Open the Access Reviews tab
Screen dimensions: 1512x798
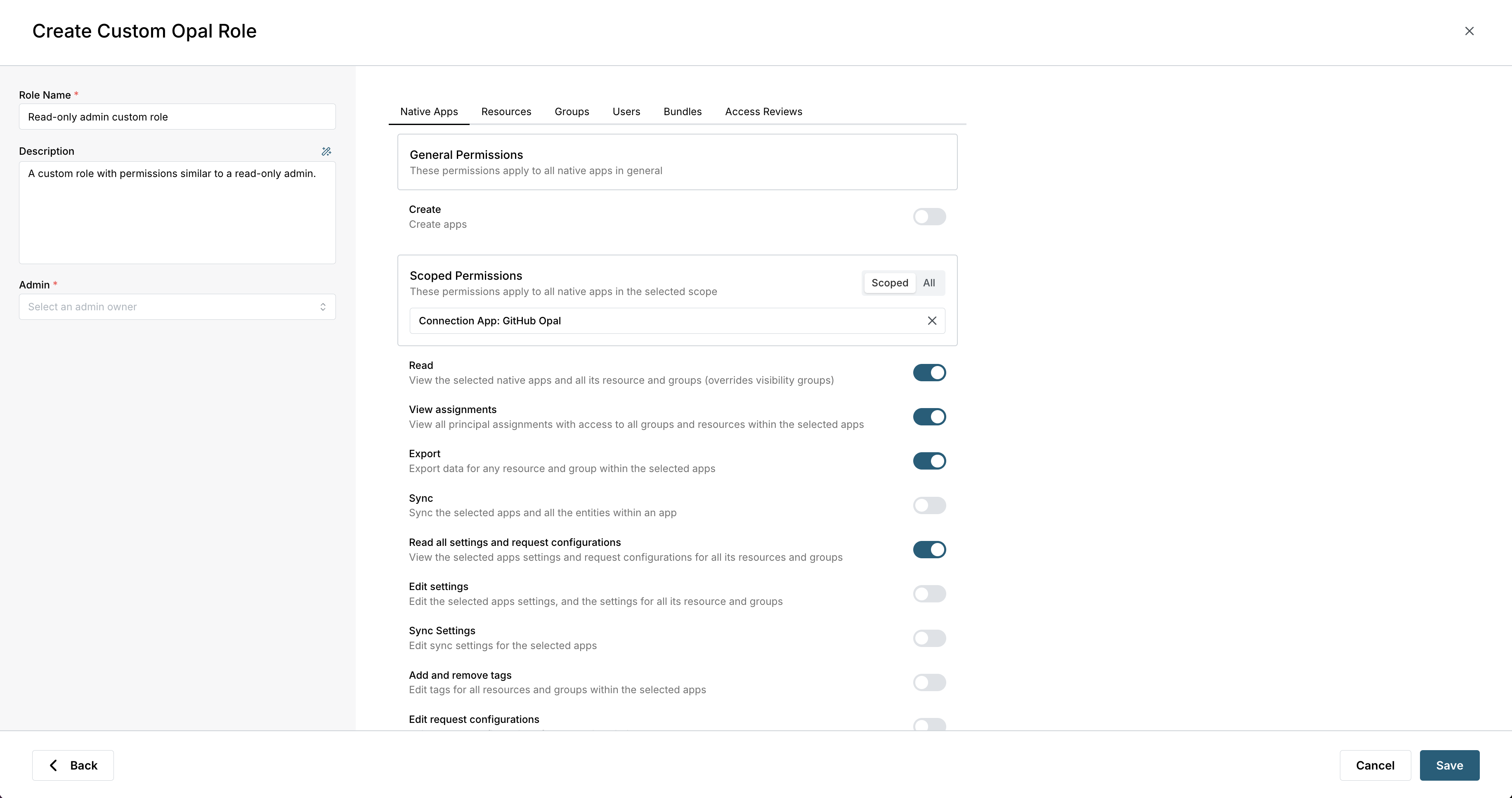tap(763, 111)
